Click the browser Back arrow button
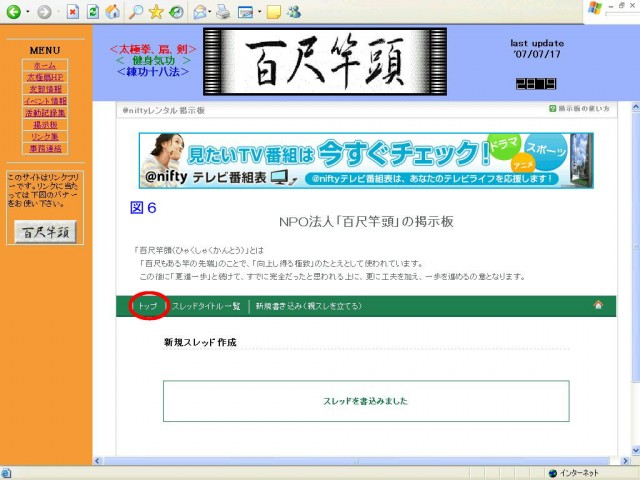This screenshot has height=480, width=640. [x=14, y=12]
